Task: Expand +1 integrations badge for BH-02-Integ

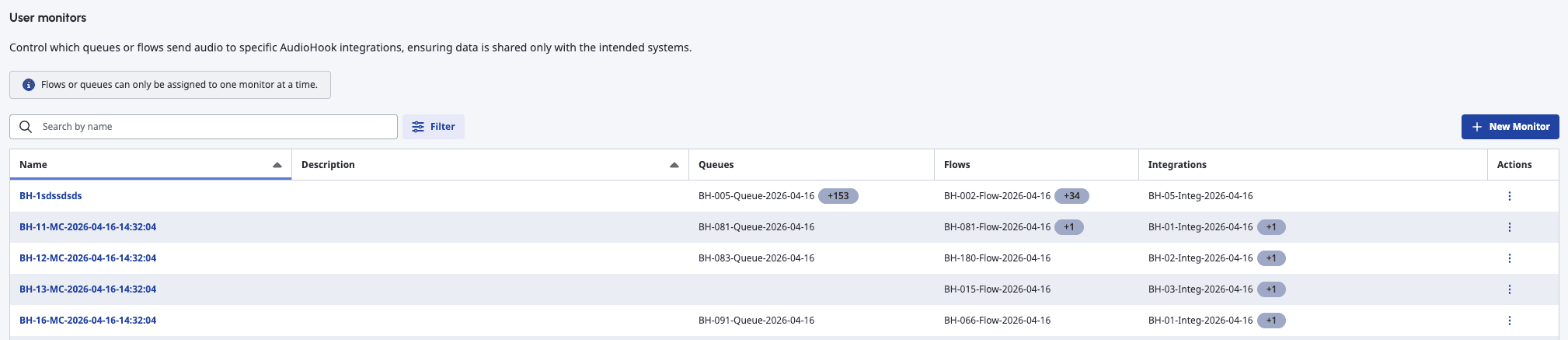Action: [x=1271, y=258]
